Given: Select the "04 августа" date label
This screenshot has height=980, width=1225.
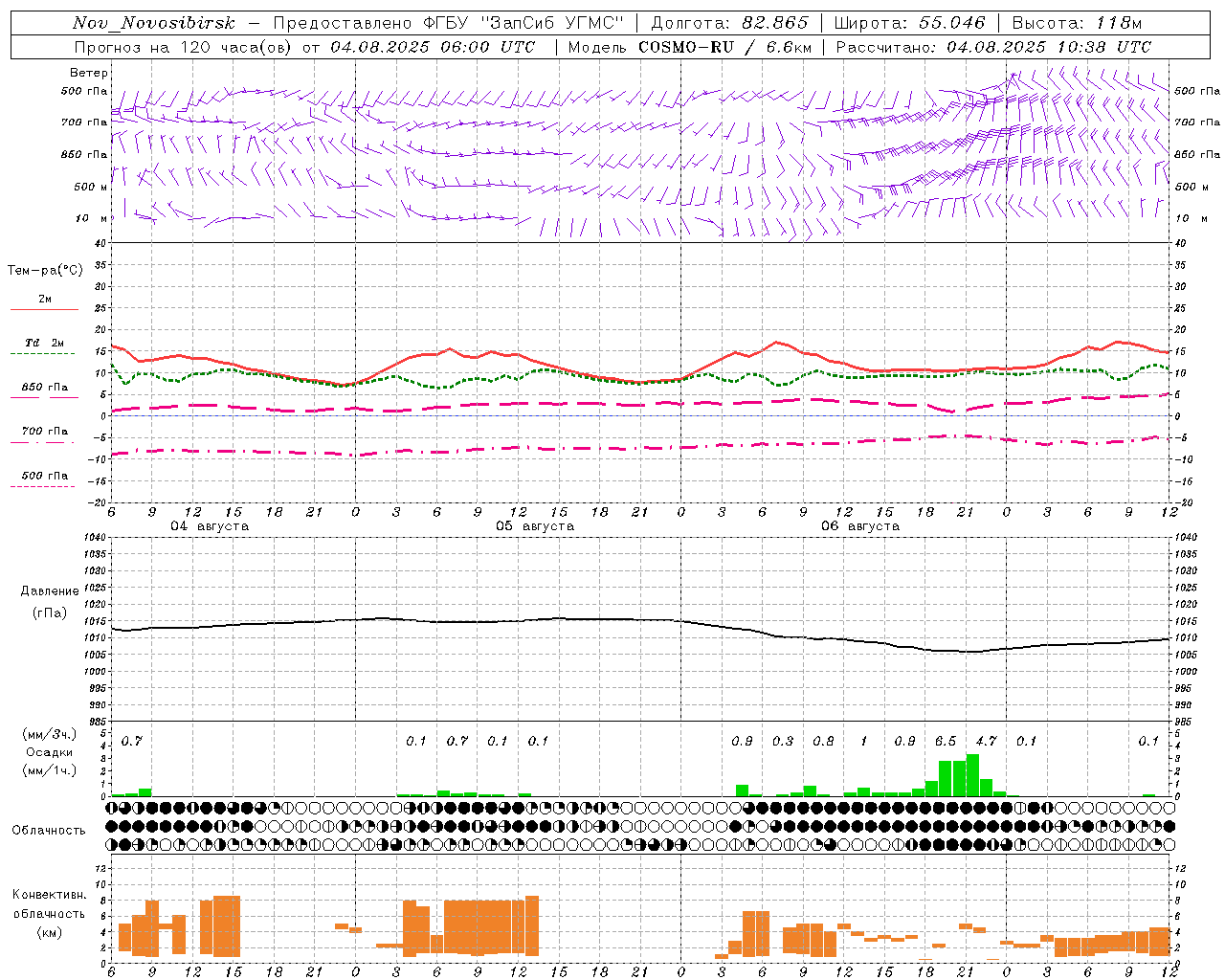Looking at the screenshot, I should click(x=210, y=526).
